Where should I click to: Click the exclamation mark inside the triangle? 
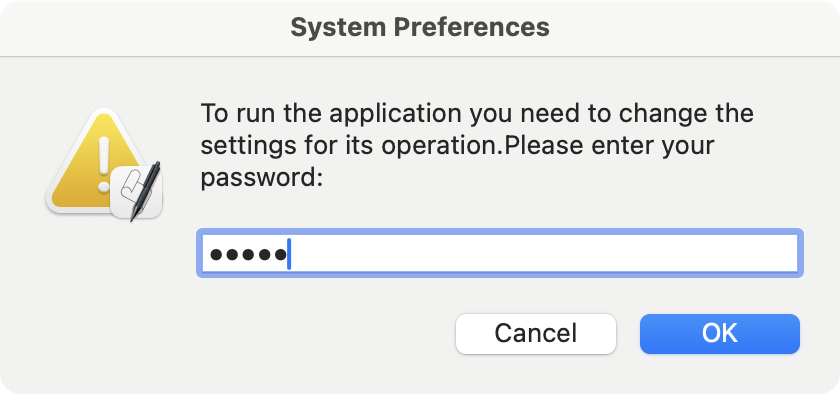tap(103, 164)
